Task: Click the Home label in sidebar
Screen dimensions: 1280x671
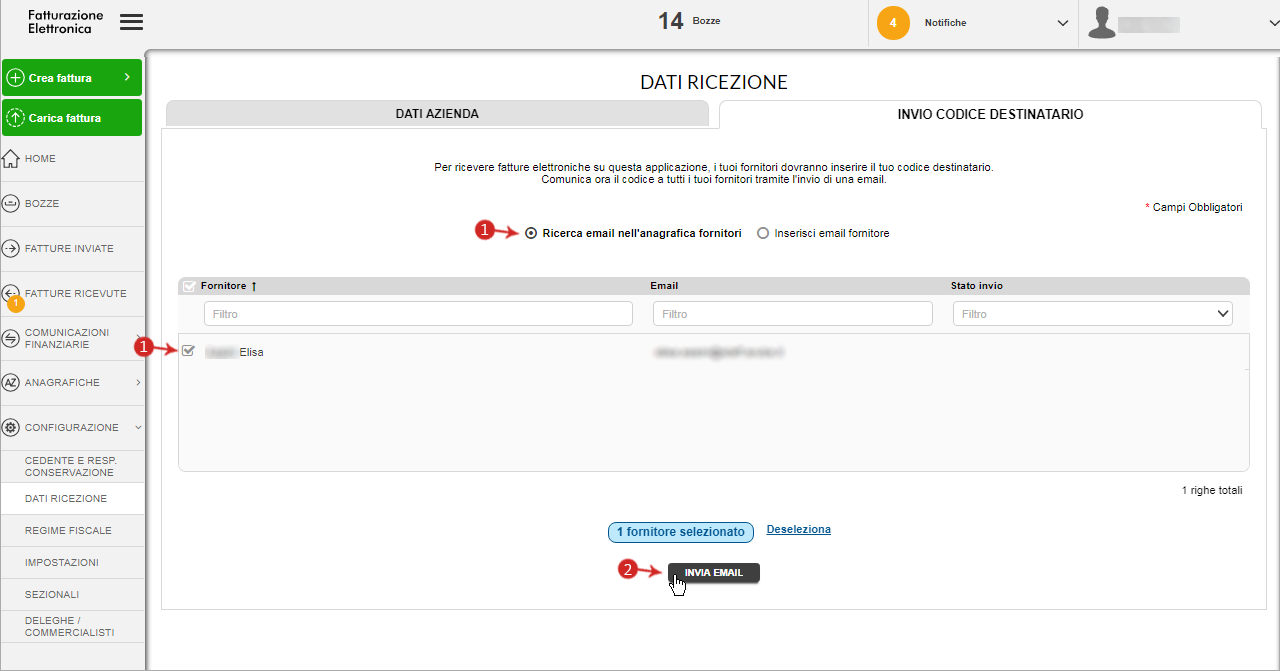Action: (40, 158)
